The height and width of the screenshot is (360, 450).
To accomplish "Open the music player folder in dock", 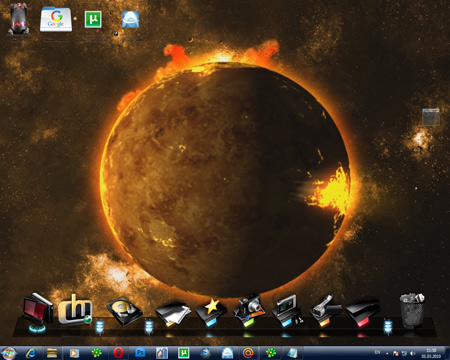I will (287, 311).
